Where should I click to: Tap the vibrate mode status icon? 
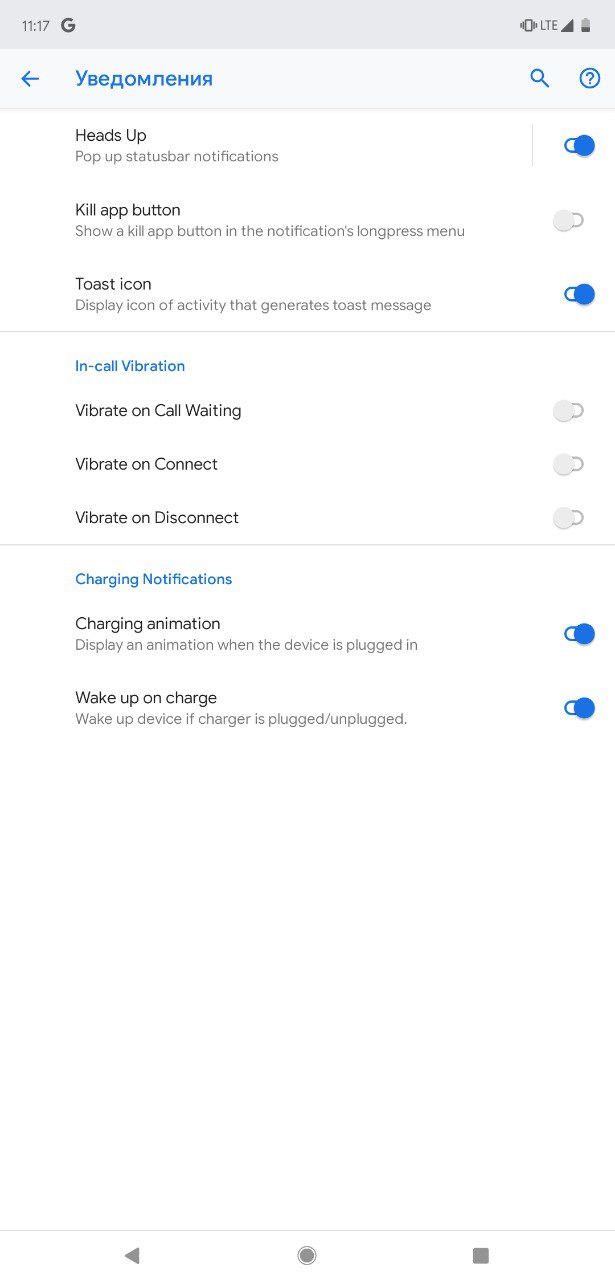pos(528,25)
